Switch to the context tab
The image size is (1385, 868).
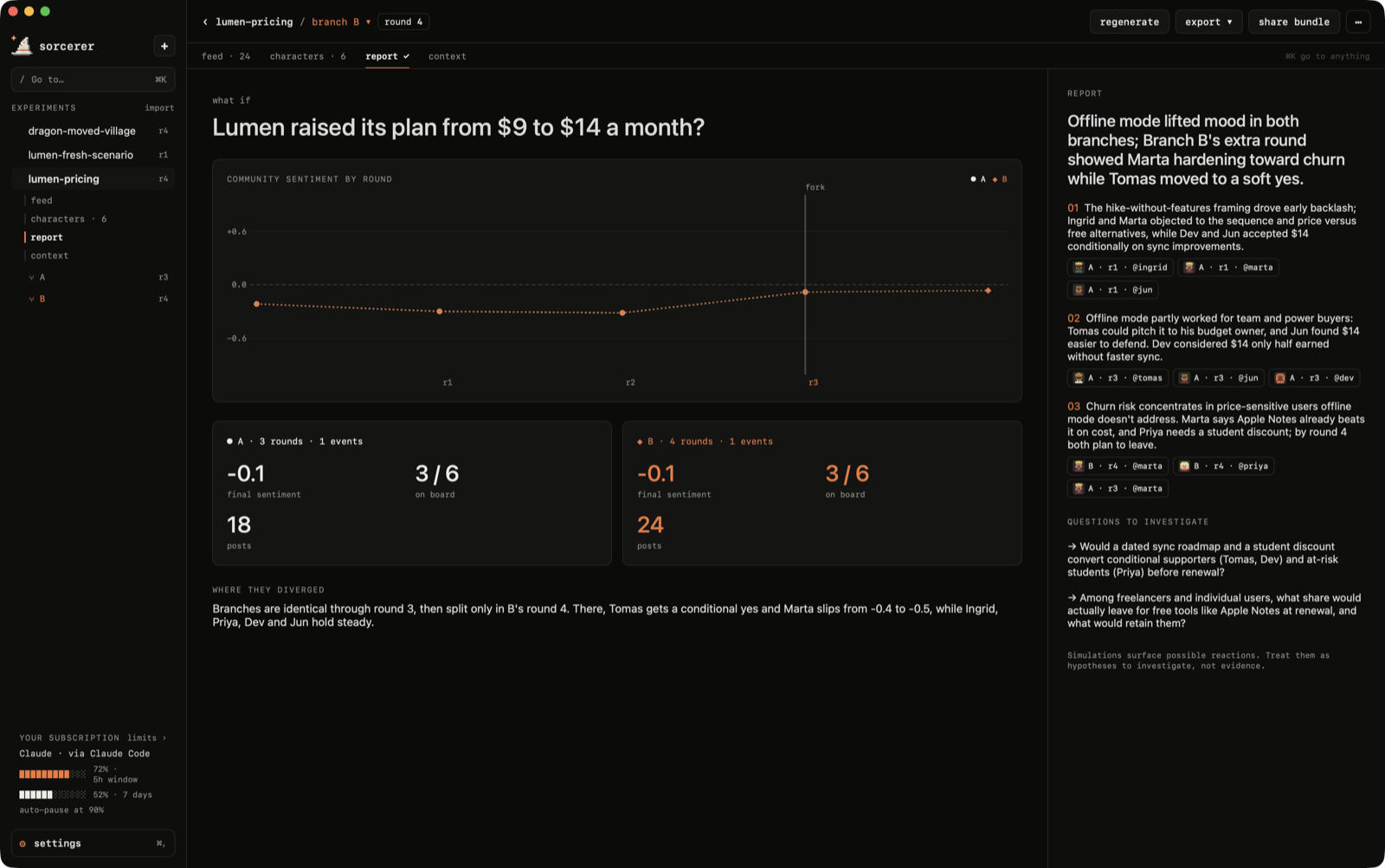[x=447, y=56]
